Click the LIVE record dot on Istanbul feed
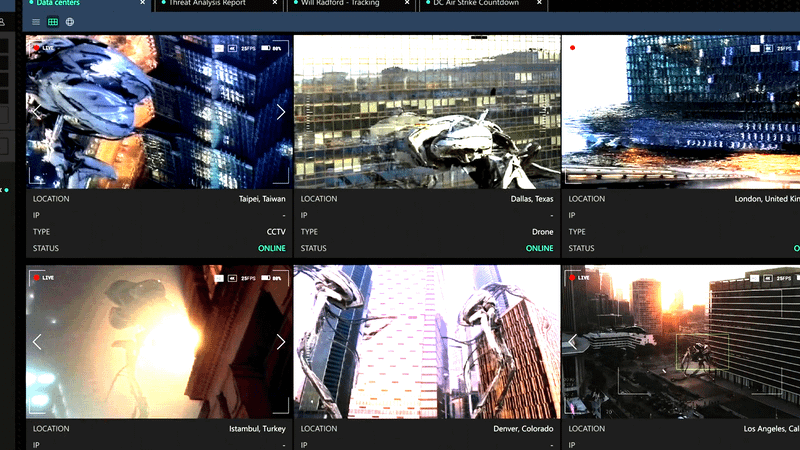 37,278
